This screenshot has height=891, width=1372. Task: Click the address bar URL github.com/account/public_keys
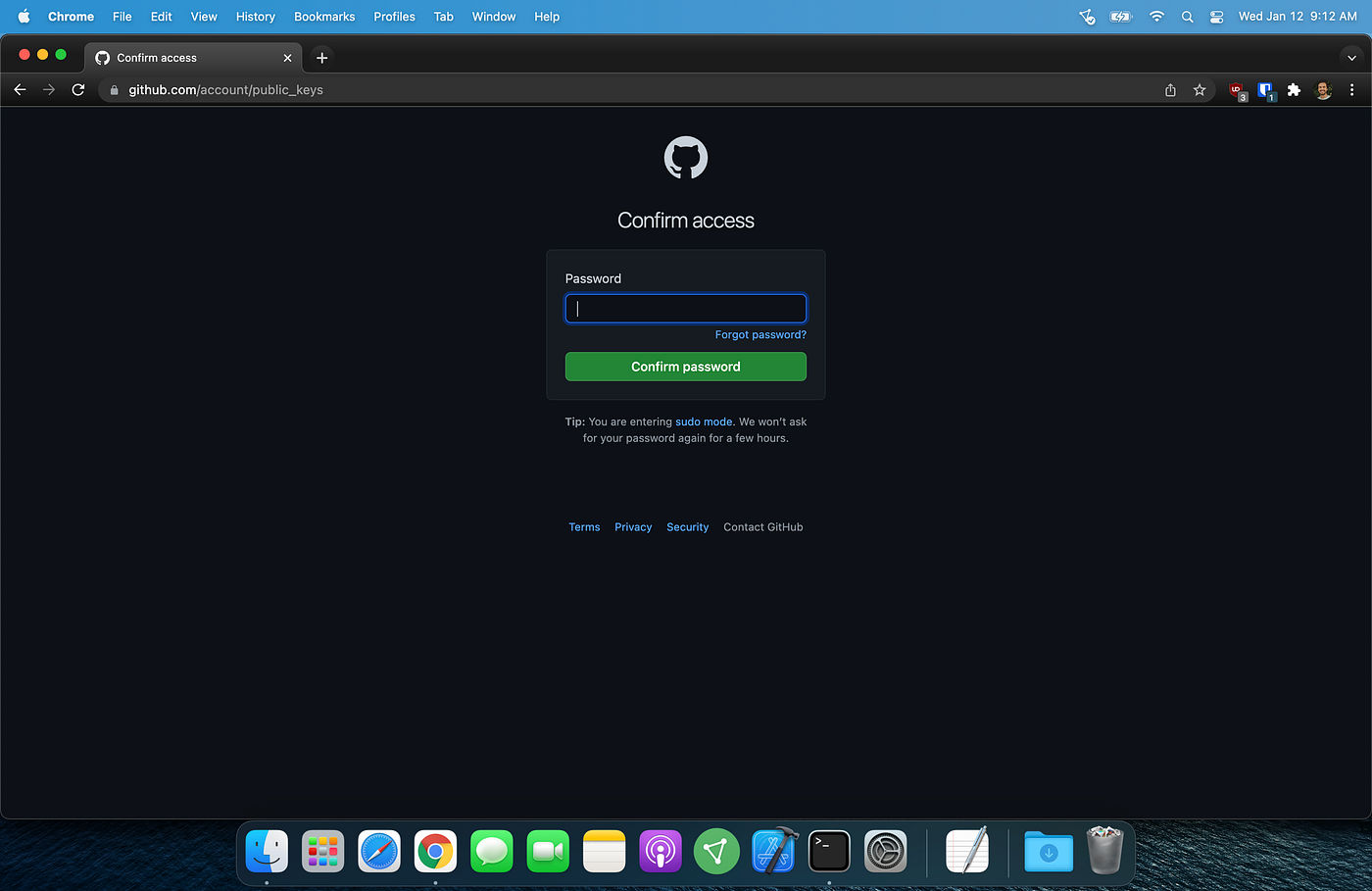(225, 90)
